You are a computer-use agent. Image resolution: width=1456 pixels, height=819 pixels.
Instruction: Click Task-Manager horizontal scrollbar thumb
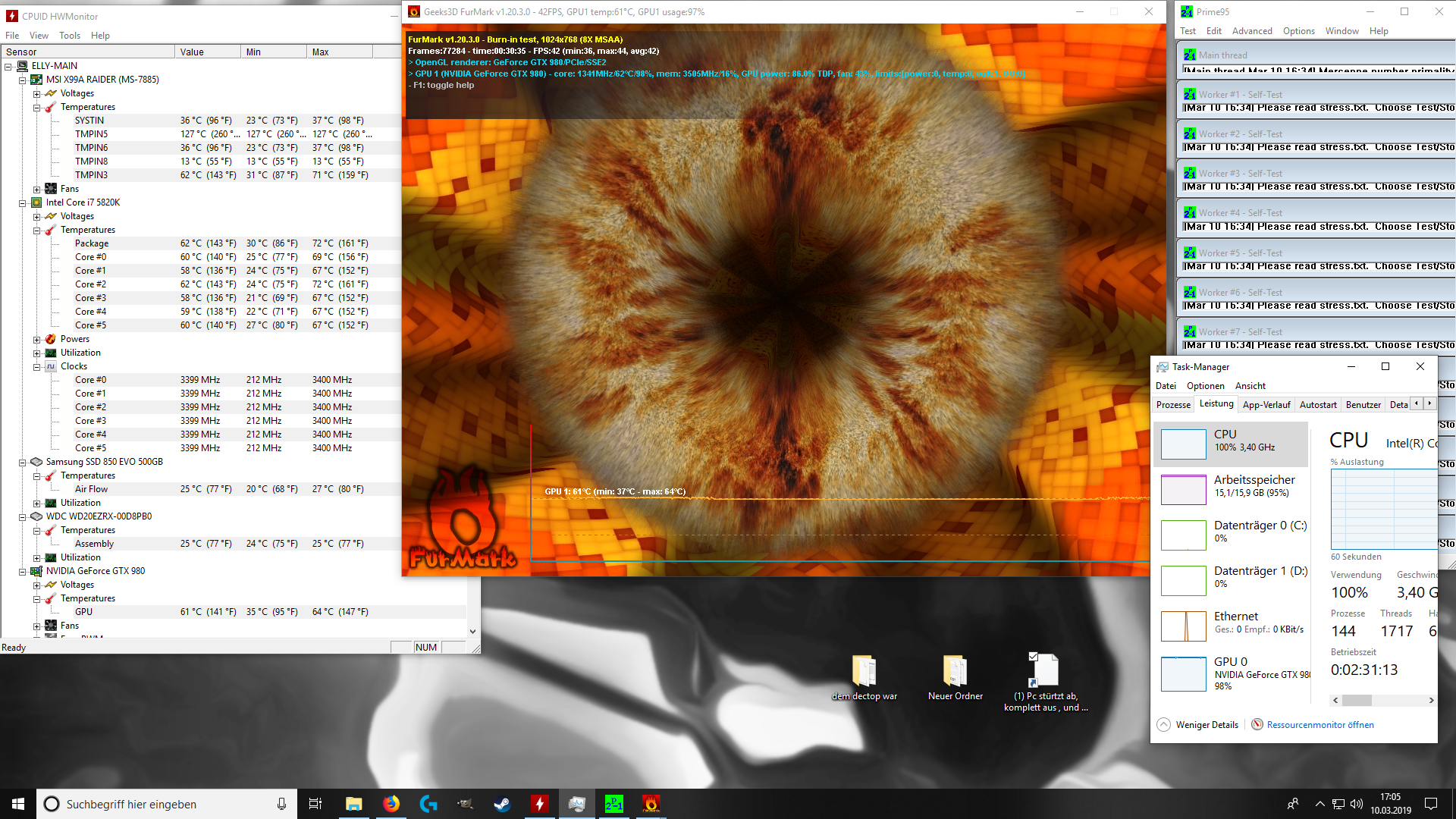(x=1357, y=700)
